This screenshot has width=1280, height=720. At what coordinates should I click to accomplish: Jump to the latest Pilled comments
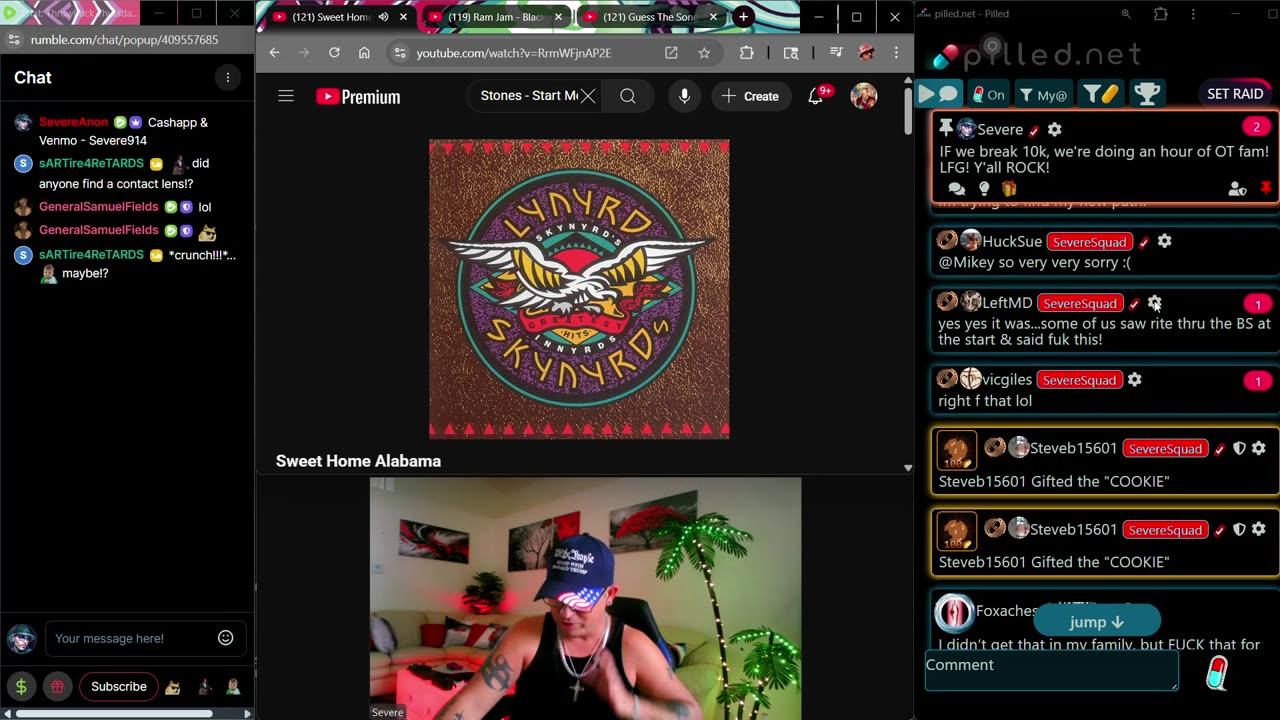coord(1096,622)
